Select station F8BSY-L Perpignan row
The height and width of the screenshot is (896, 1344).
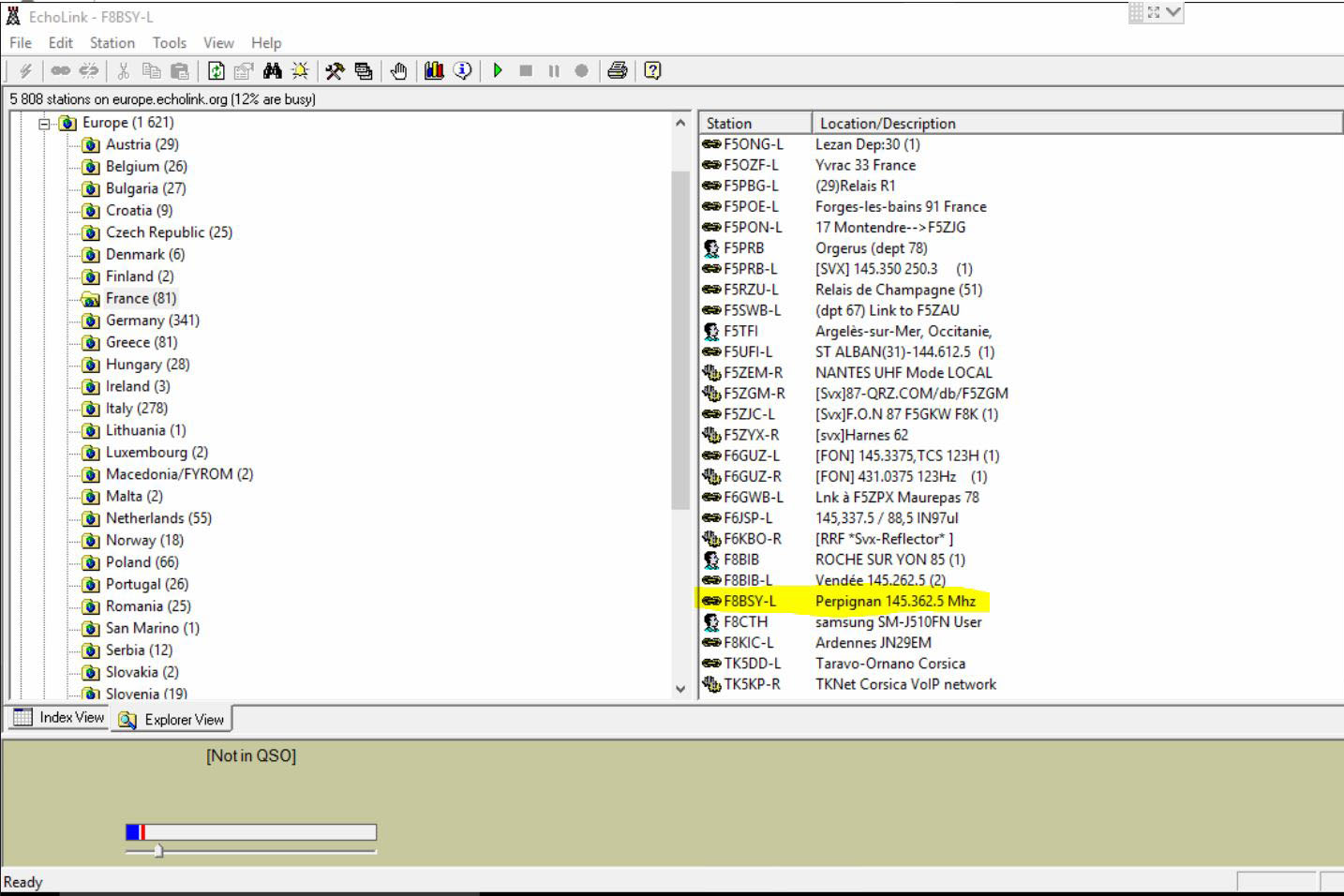pyautogui.click(x=844, y=601)
